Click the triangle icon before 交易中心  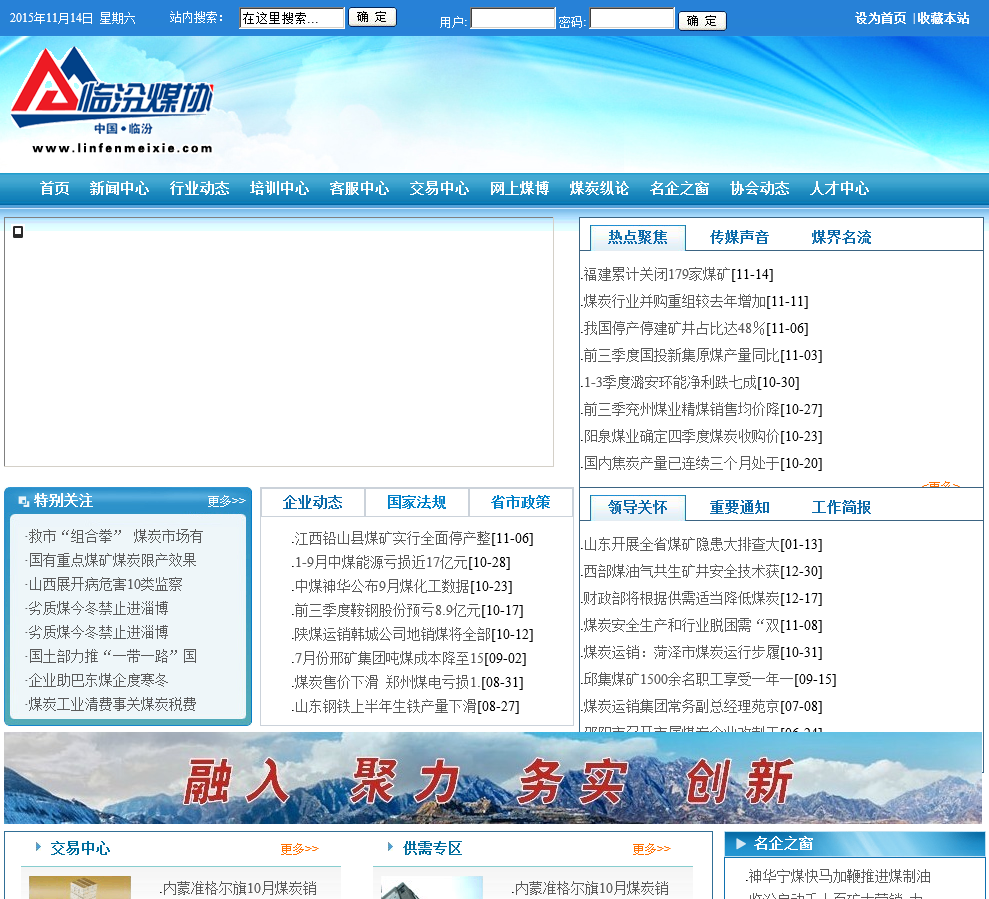coord(38,847)
